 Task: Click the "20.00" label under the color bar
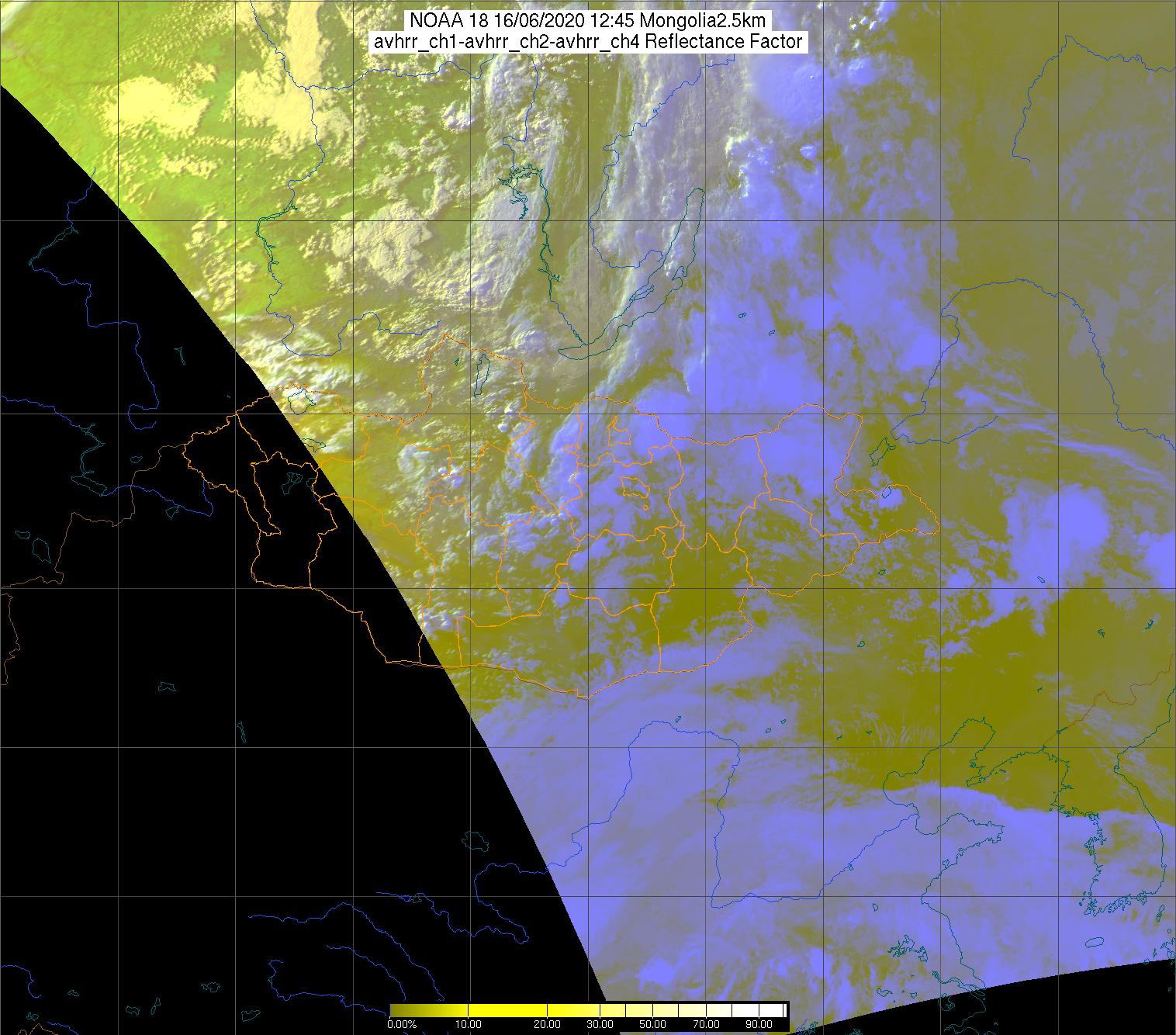pos(548,1026)
